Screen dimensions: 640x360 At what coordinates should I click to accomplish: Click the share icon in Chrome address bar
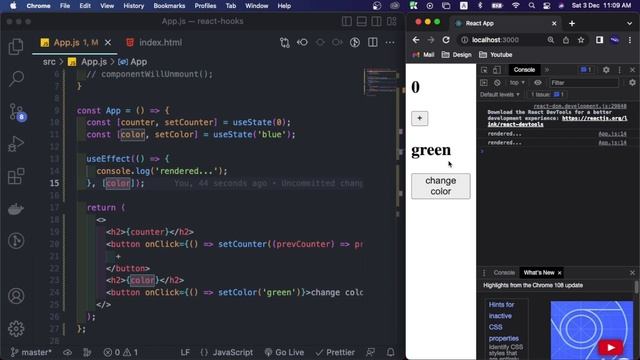(x=566, y=40)
